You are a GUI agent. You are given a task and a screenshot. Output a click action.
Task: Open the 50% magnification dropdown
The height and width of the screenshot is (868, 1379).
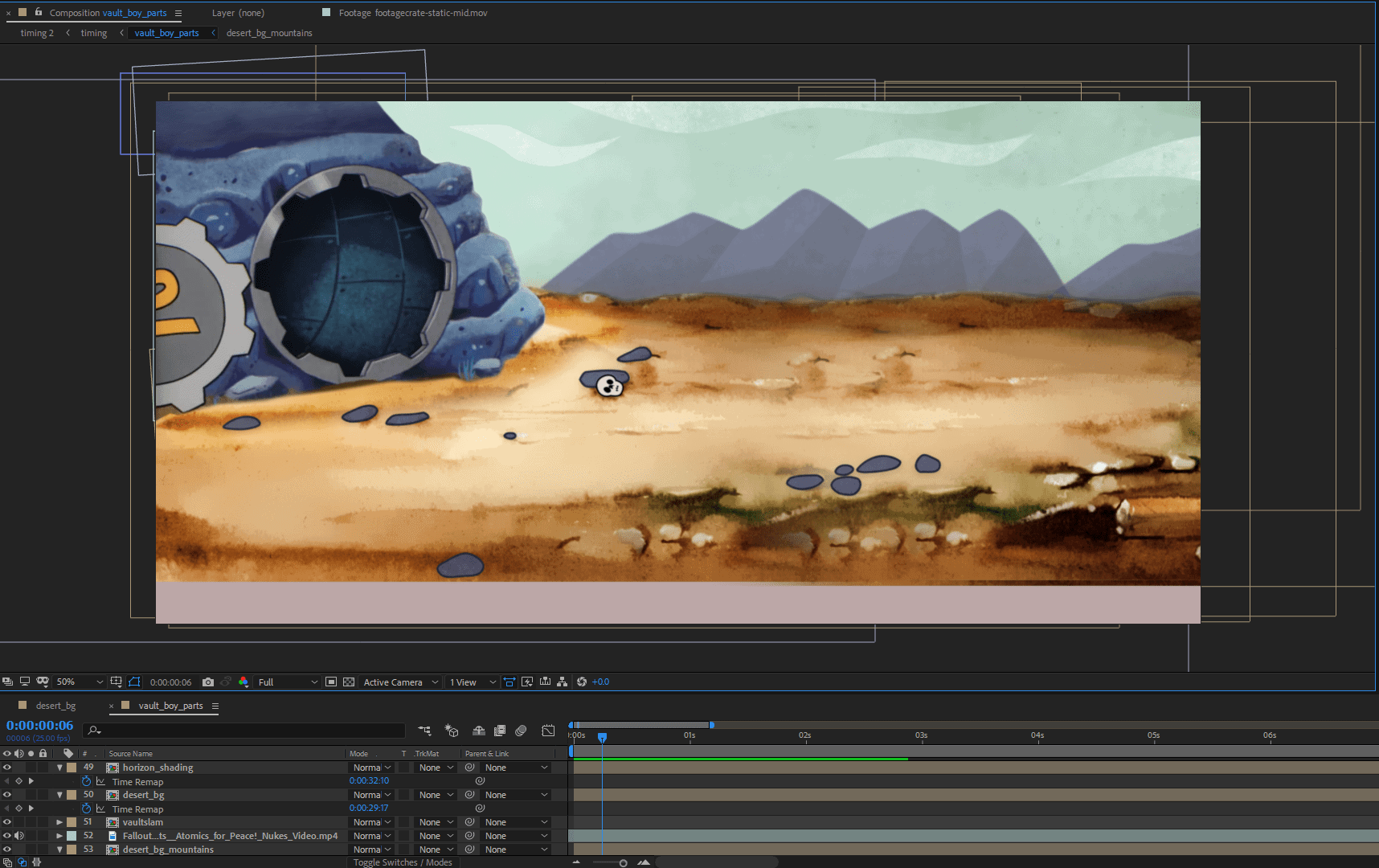[x=80, y=682]
